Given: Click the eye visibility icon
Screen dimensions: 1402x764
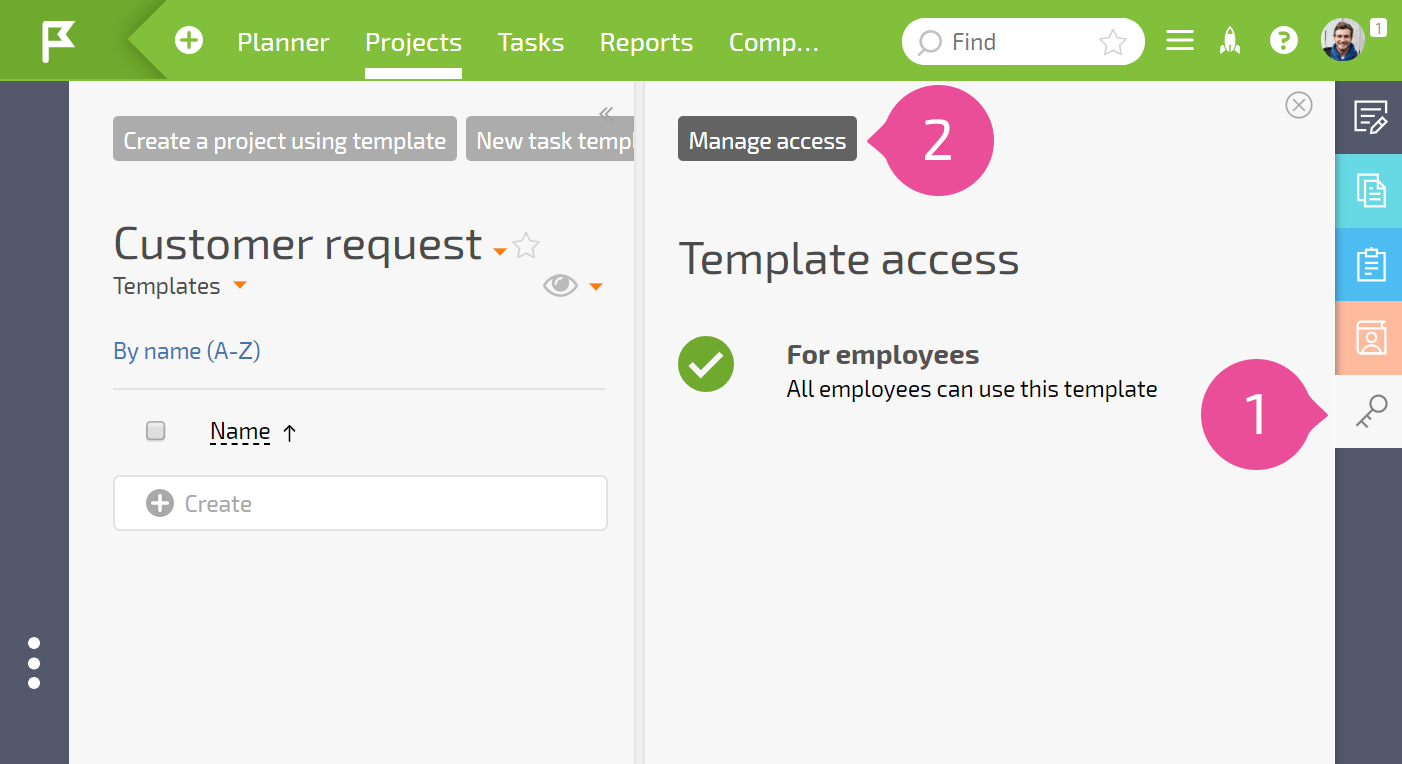Looking at the screenshot, I should click(560, 286).
